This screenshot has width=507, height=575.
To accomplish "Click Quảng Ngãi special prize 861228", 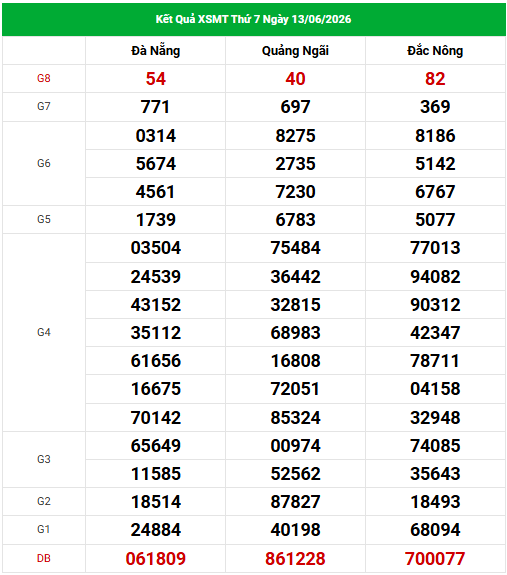I will coord(295,558).
